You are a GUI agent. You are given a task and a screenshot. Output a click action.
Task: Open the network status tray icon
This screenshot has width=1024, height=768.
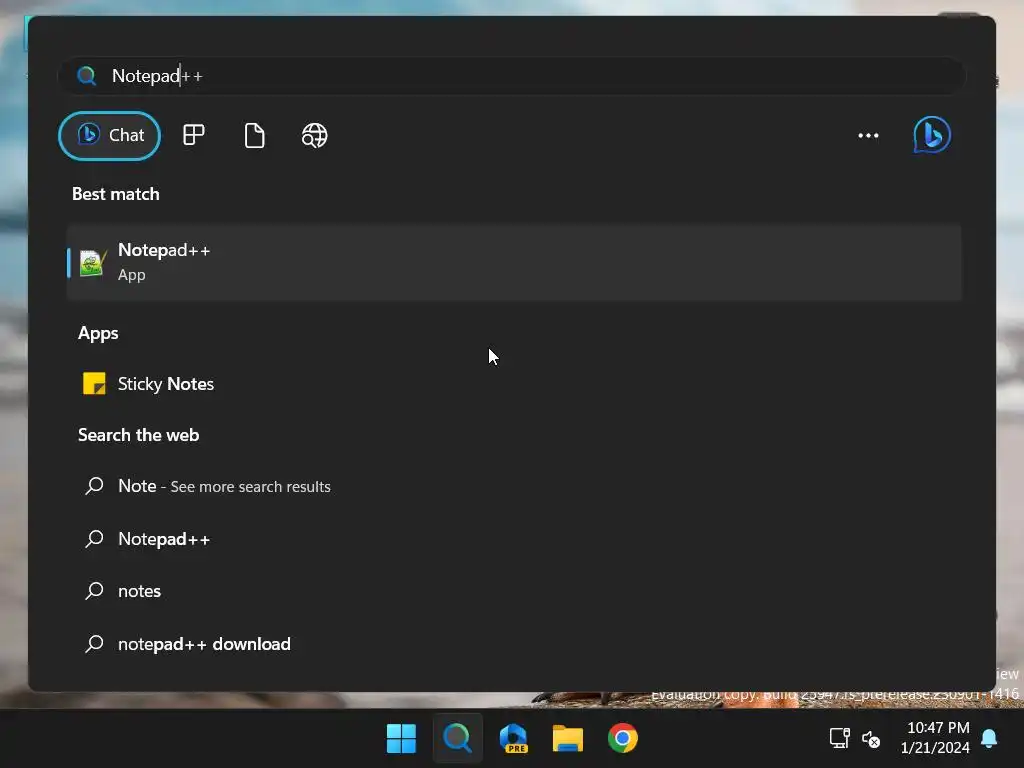pyautogui.click(x=839, y=739)
